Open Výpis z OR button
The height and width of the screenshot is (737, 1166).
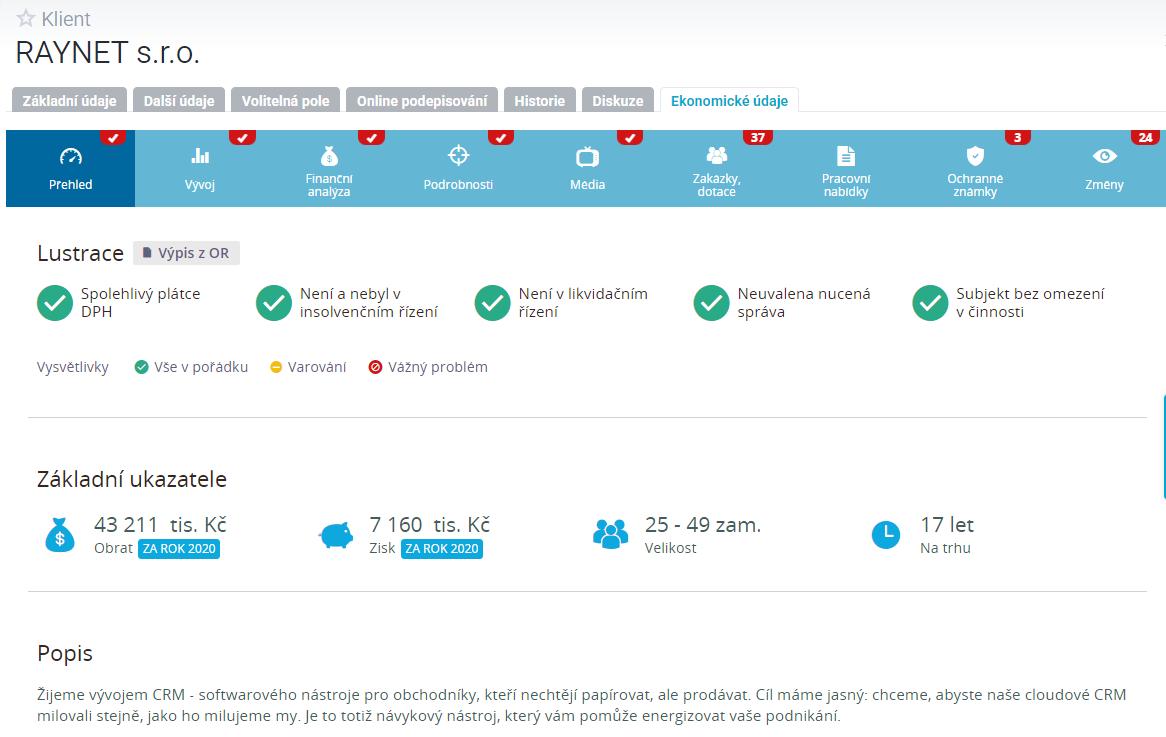(187, 253)
